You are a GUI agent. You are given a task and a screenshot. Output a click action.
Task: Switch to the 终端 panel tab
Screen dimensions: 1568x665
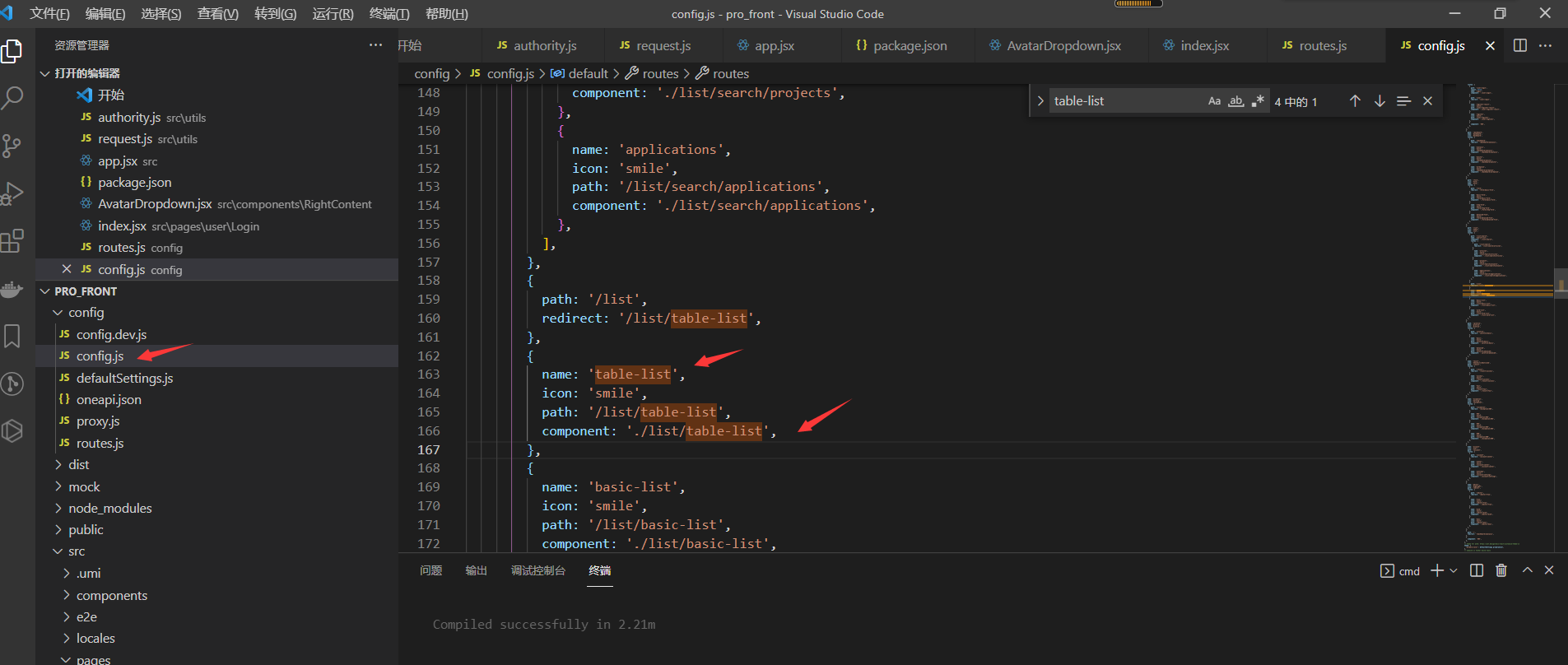tap(600, 570)
